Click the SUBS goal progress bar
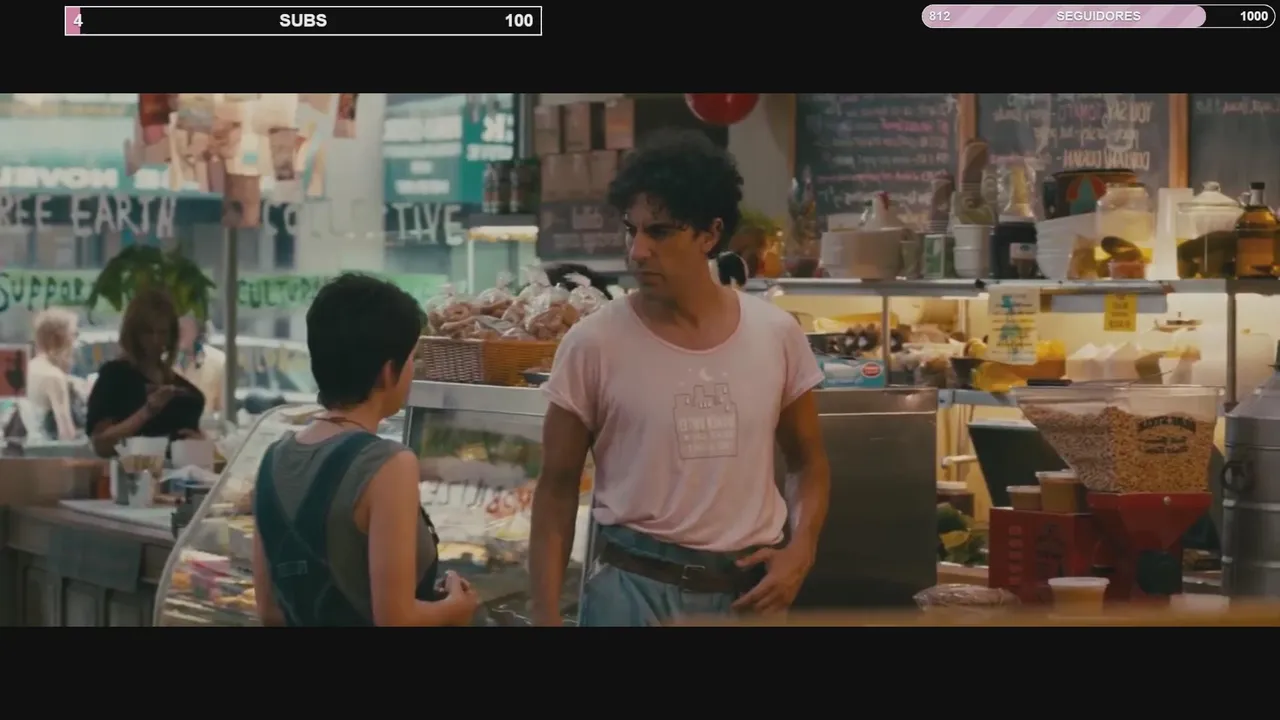1280x720 pixels. [x=303, y=21]
